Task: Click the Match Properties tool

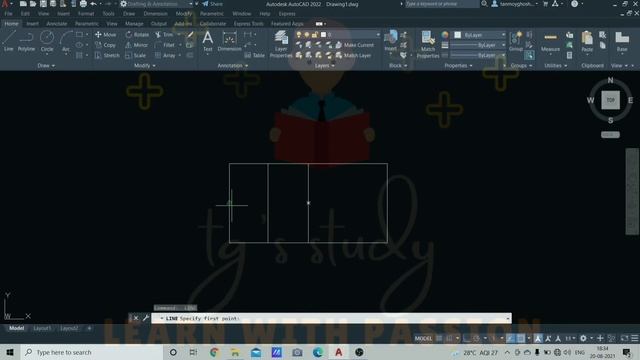Action: pyautogui.click(x=428, y=44)
